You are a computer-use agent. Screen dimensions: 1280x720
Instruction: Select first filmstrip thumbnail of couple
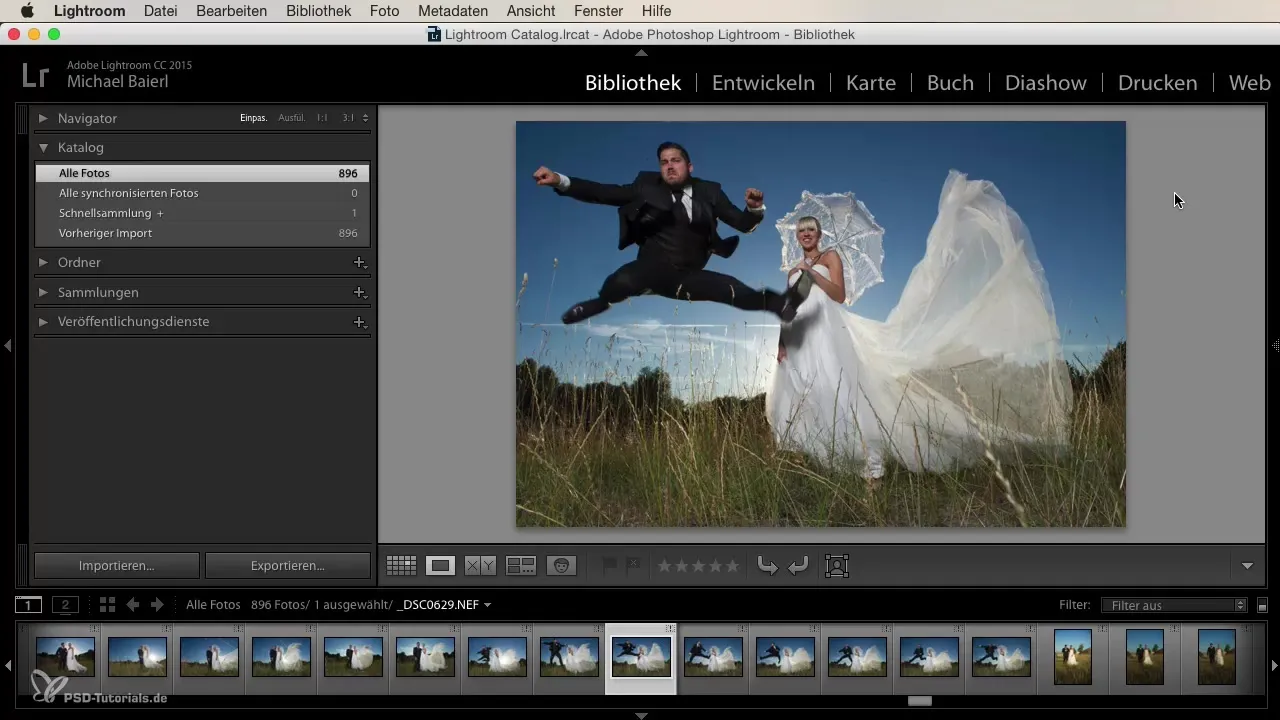click(x=65, y=657)
